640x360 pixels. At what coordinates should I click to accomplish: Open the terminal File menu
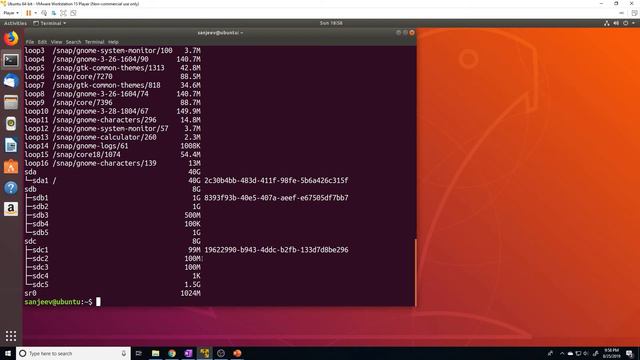(x=30, y=42)
